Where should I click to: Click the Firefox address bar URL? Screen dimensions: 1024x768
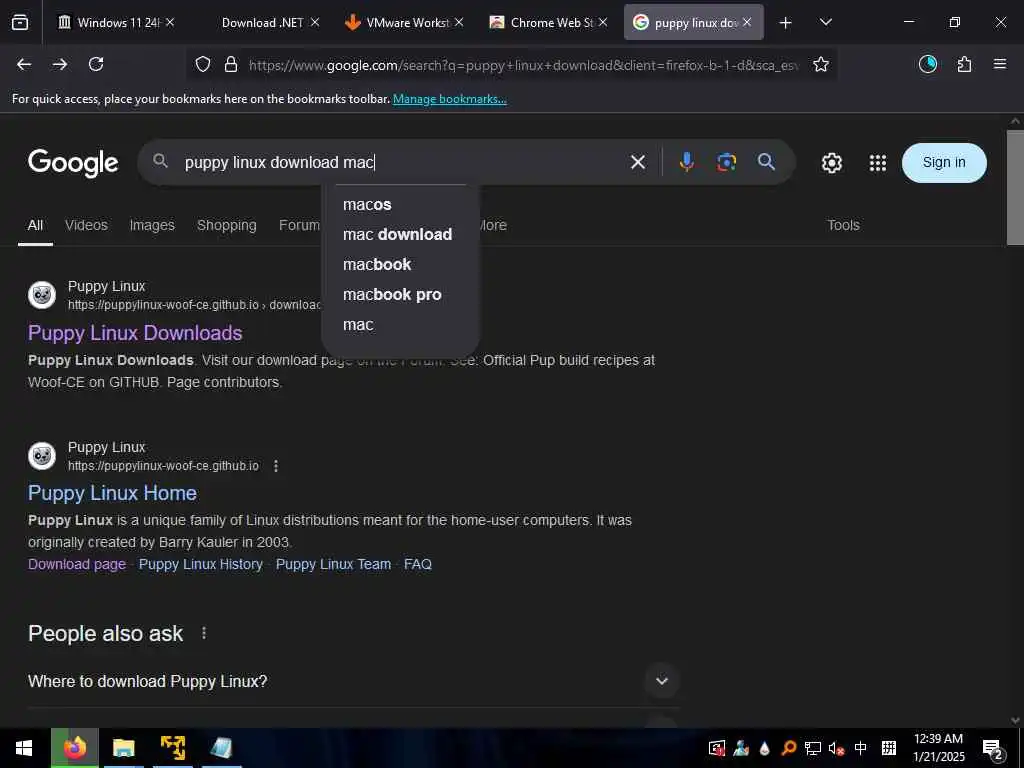(522, 65)
